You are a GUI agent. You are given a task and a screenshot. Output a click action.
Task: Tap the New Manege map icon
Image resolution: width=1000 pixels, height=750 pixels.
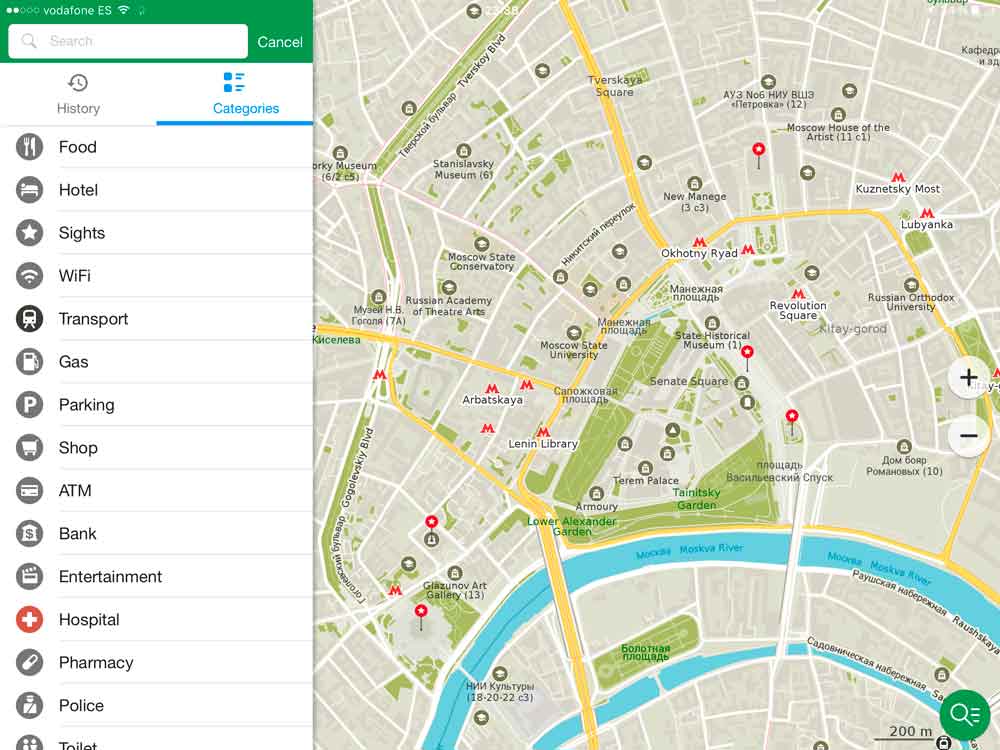(695, 184)
